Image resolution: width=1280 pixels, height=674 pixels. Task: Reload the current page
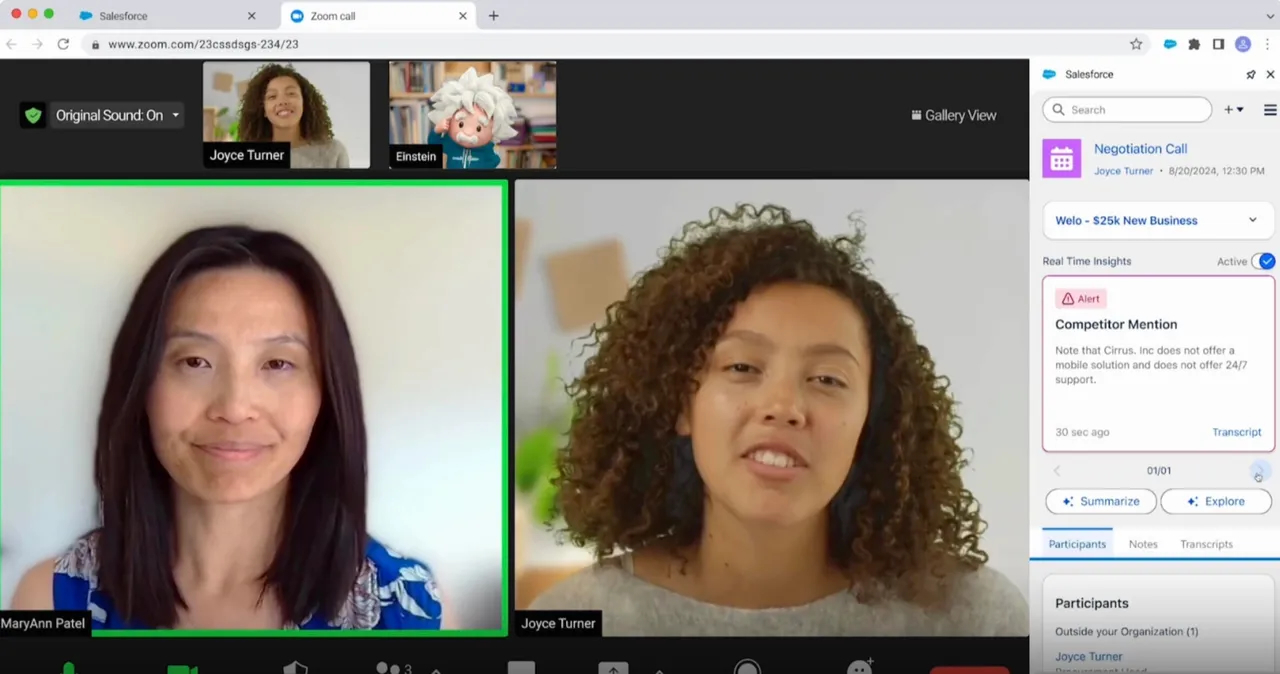pyautogui.click(x=63, y=44)
